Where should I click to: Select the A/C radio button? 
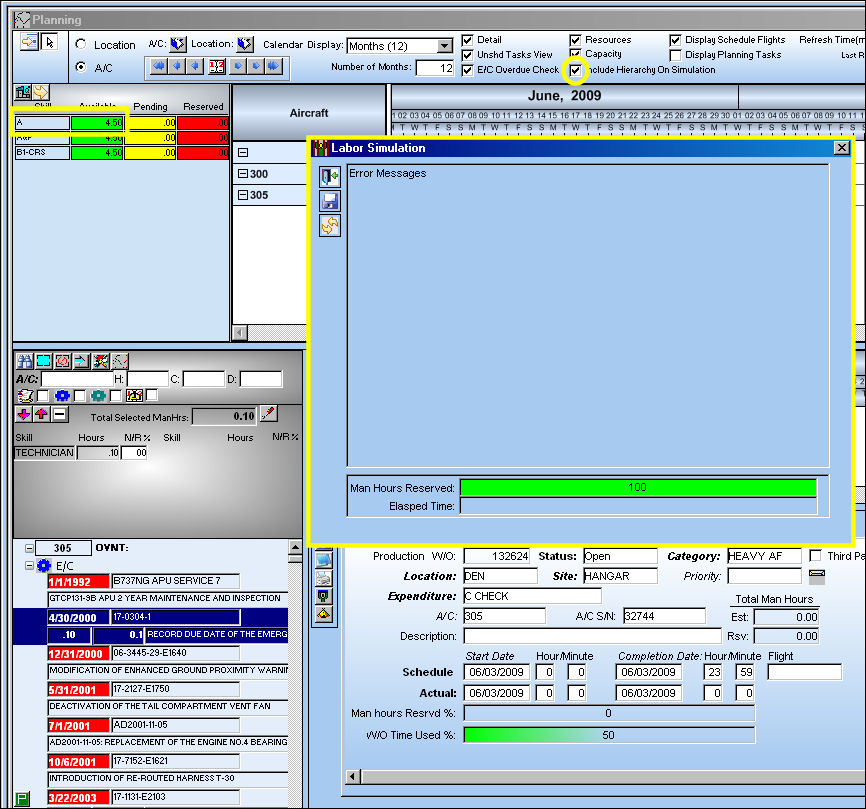[x=81, y=67]
